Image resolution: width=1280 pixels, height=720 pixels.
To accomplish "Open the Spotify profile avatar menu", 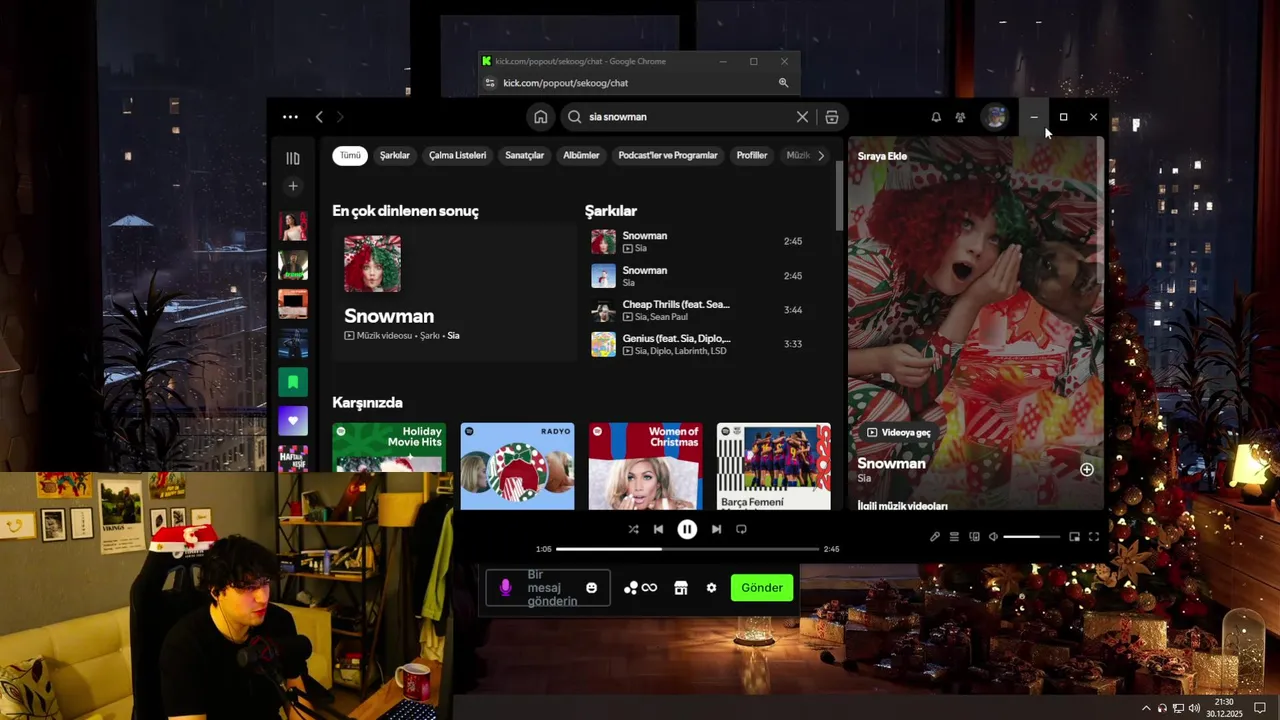I will 995,117.
